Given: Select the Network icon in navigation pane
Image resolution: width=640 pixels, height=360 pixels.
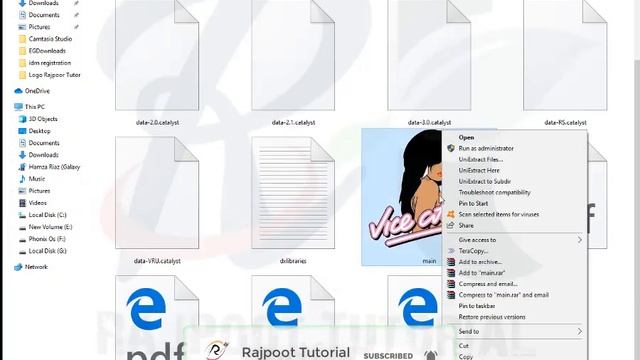Looking at the screenshot, I should [x=18, y=267].
